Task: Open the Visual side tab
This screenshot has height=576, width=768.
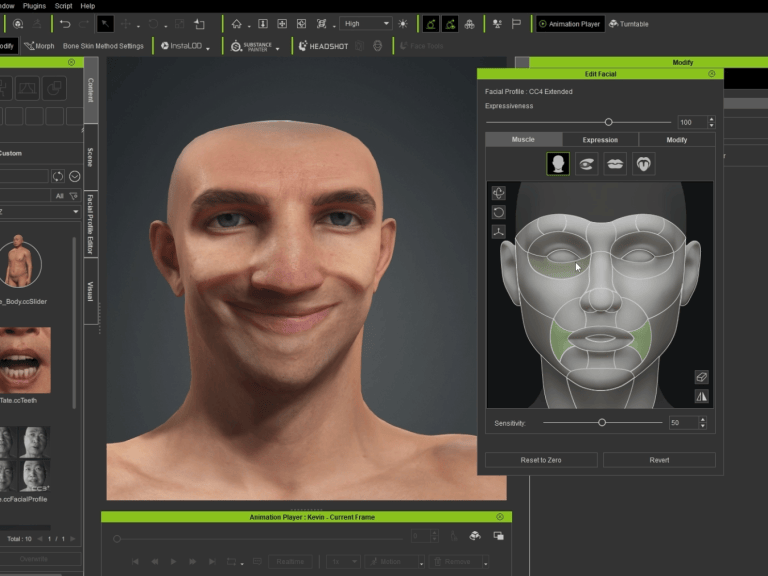Action: pos(91,291)
